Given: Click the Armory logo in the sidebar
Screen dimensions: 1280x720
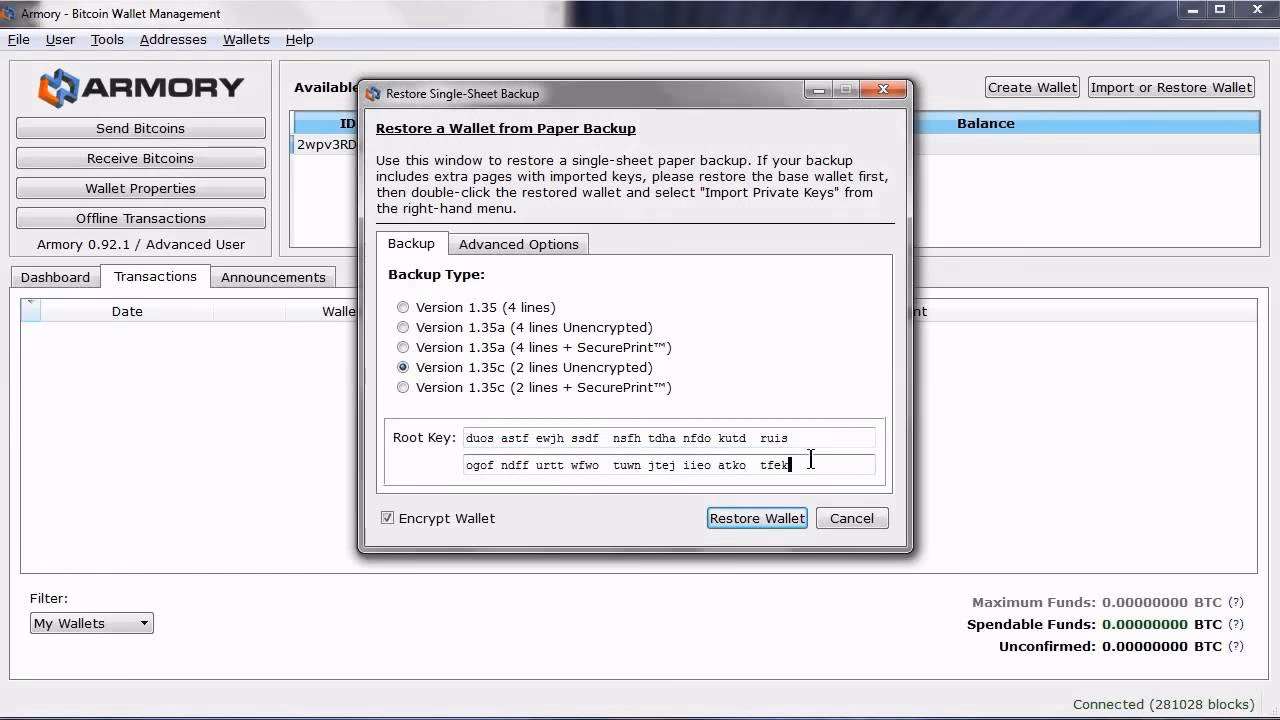Looking at the screenshot, I should pyautogui.click(x=141, y=88).
